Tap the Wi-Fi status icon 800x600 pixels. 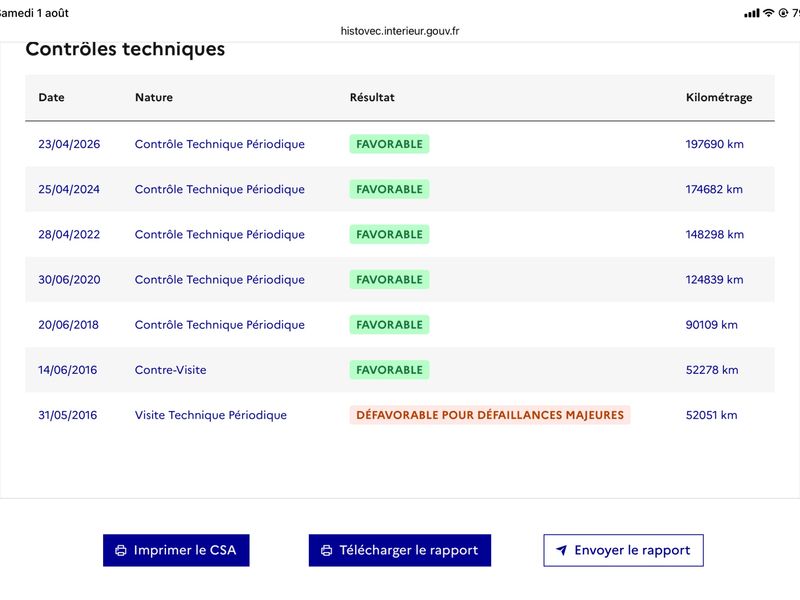coord(768,13)
